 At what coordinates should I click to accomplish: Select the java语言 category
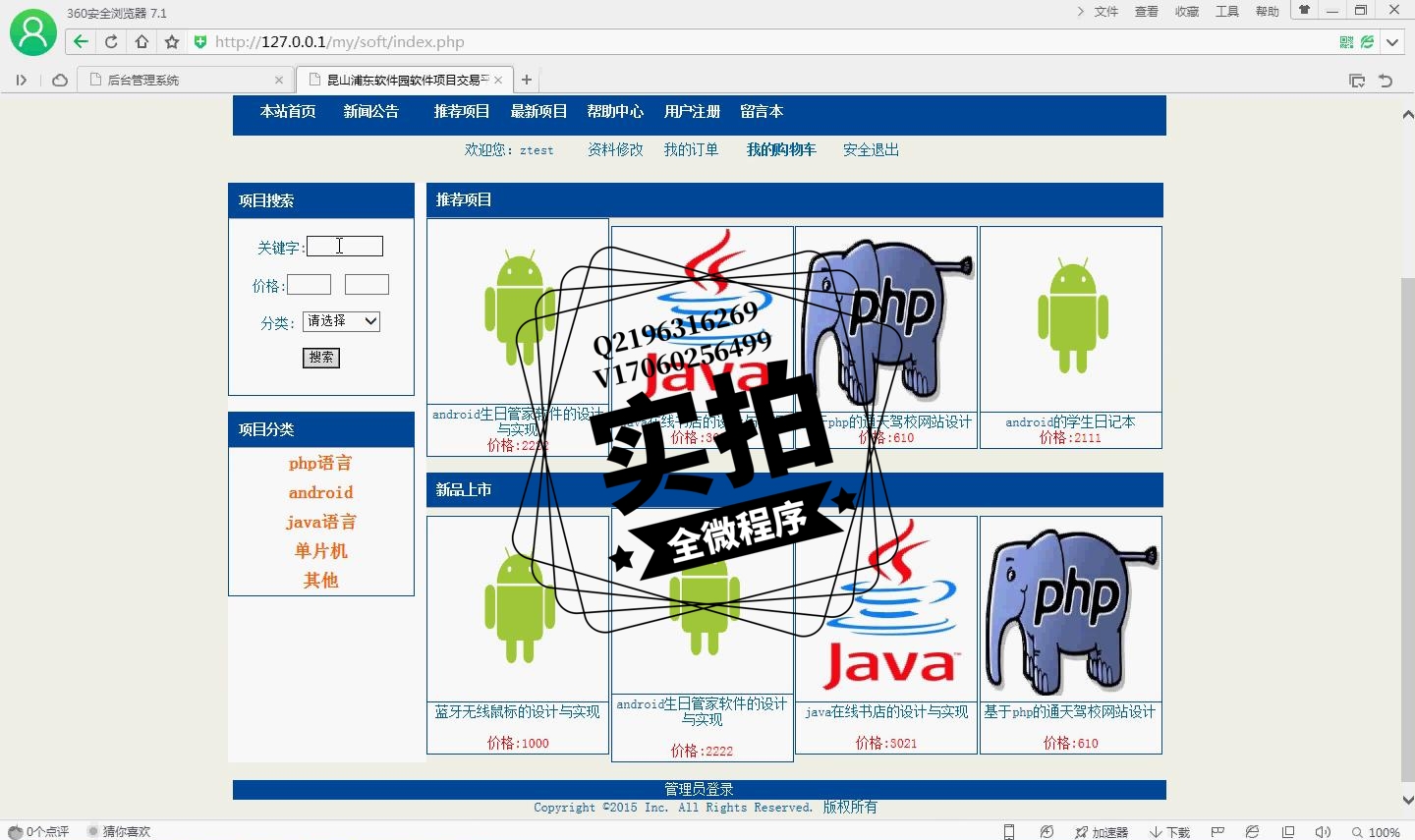(x=320, y=522)
